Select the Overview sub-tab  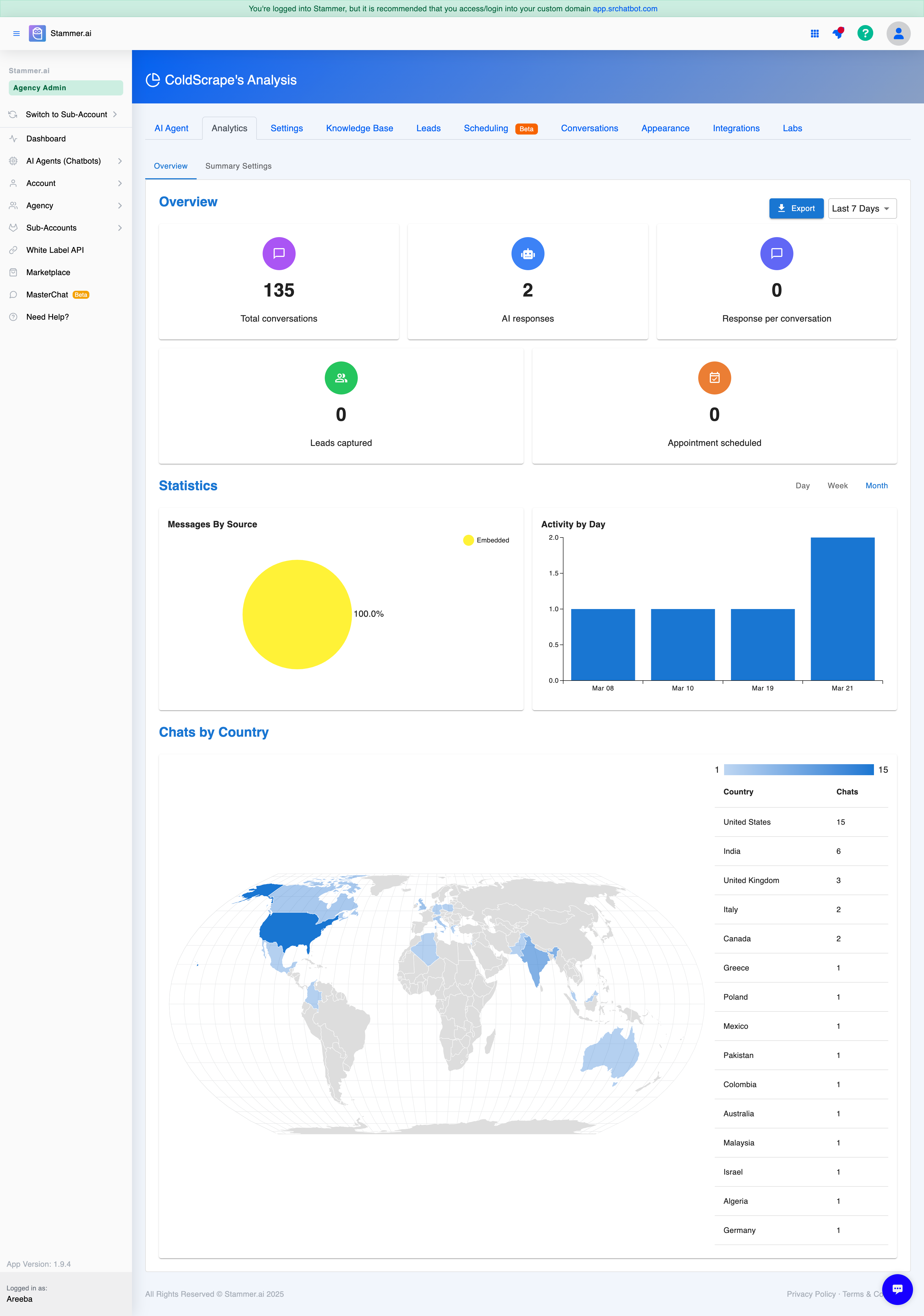point(171,166)
